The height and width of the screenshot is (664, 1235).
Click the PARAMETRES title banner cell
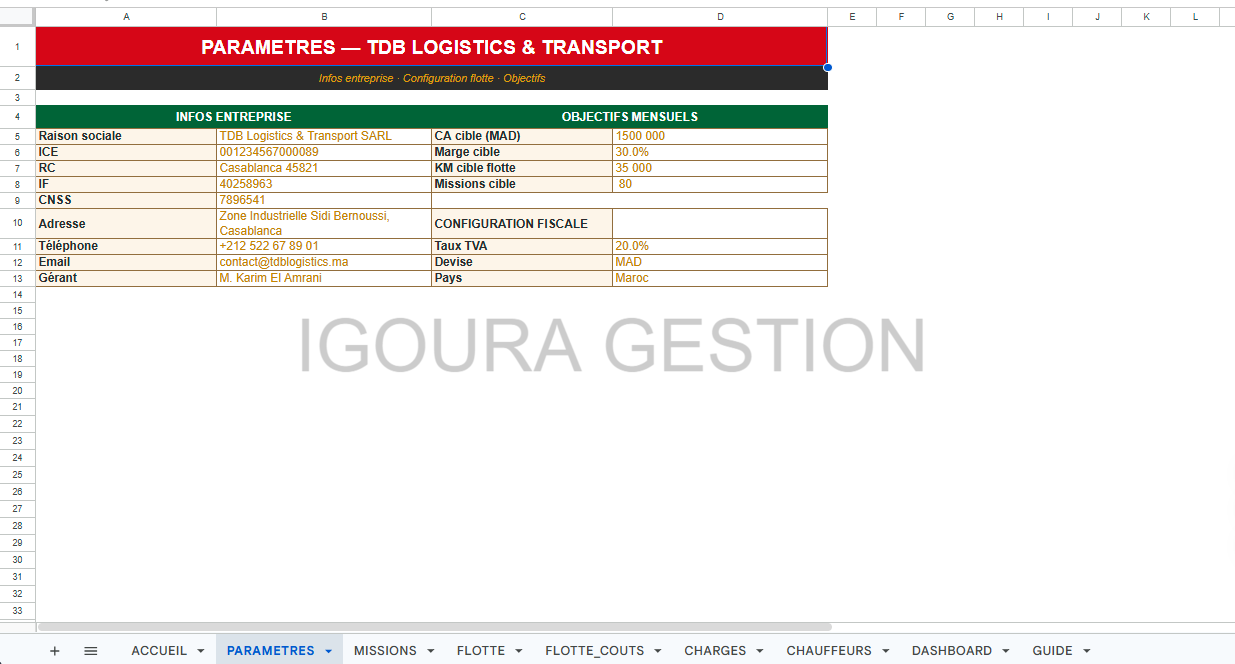click(x=432, y=47)
